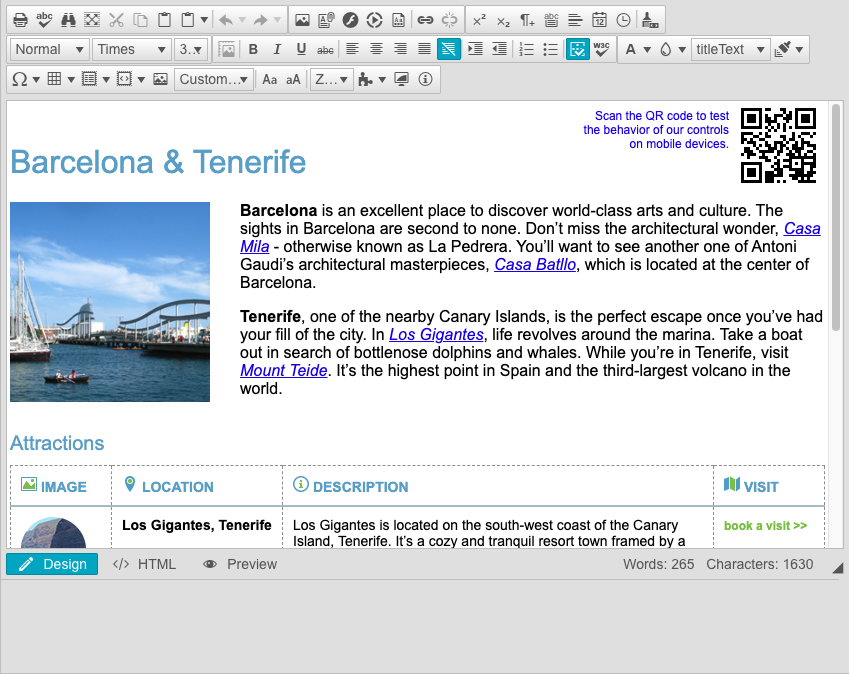
Task: Click the Select All icon
Action: [x=92, y=21]
